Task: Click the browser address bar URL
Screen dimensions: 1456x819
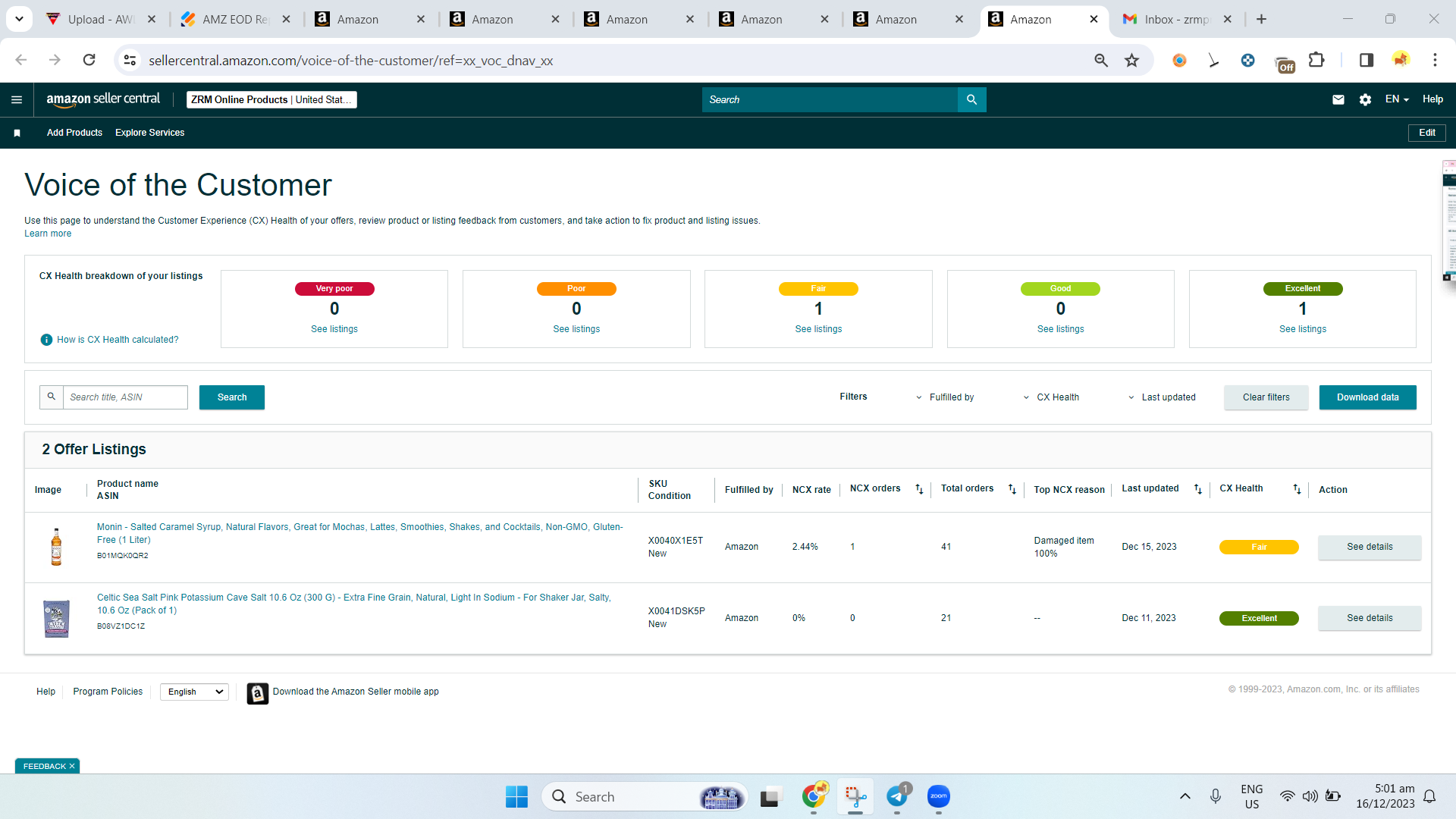Action: (x=350, y=61)
